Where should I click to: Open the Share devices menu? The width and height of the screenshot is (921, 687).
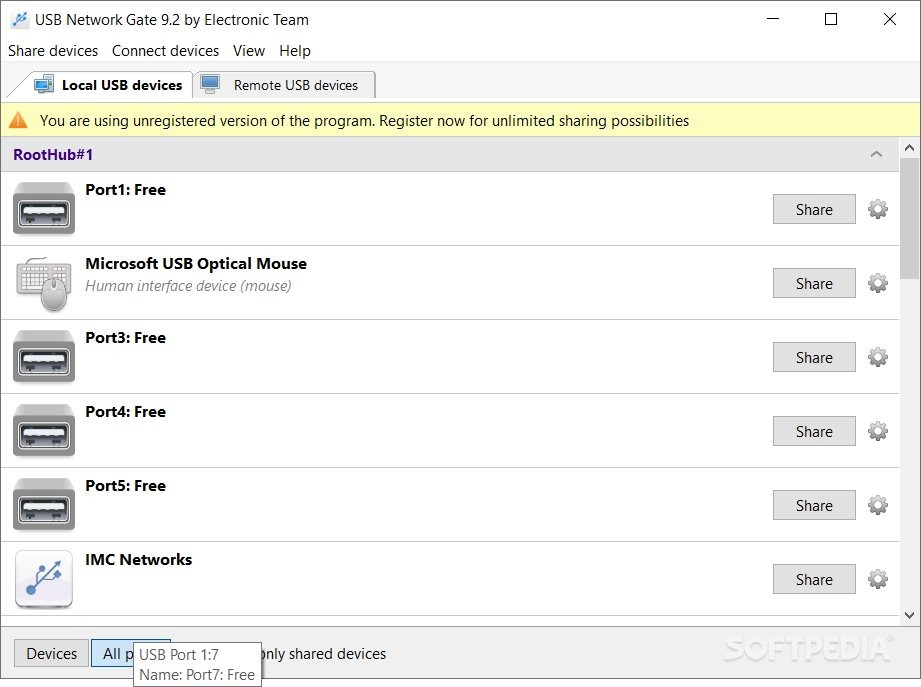tap(53, 50)
